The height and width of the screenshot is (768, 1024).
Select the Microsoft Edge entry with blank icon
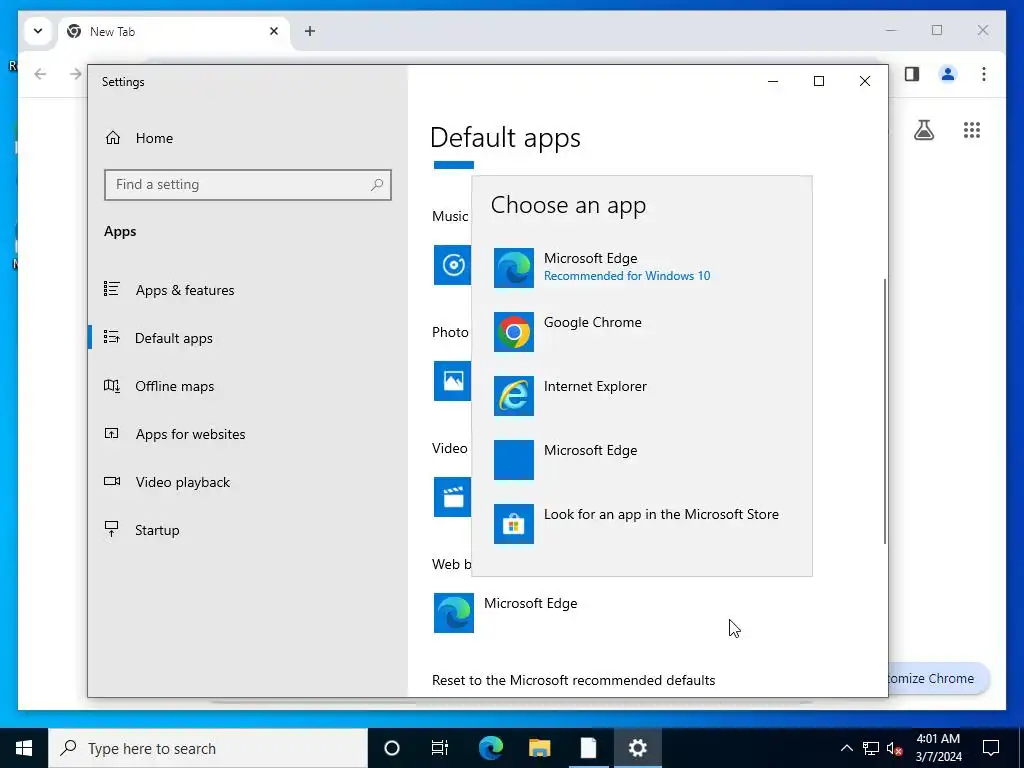click(x=642, y=460)
